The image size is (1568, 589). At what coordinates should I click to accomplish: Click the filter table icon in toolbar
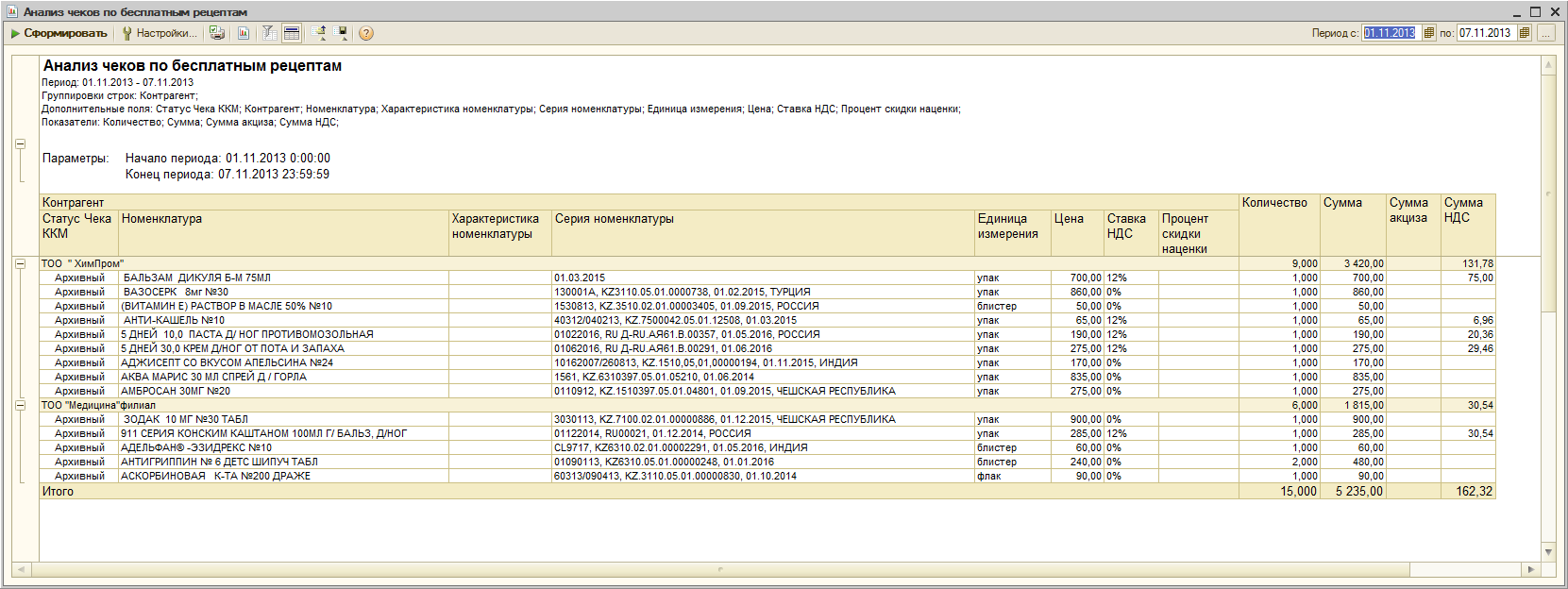[269, 33]
